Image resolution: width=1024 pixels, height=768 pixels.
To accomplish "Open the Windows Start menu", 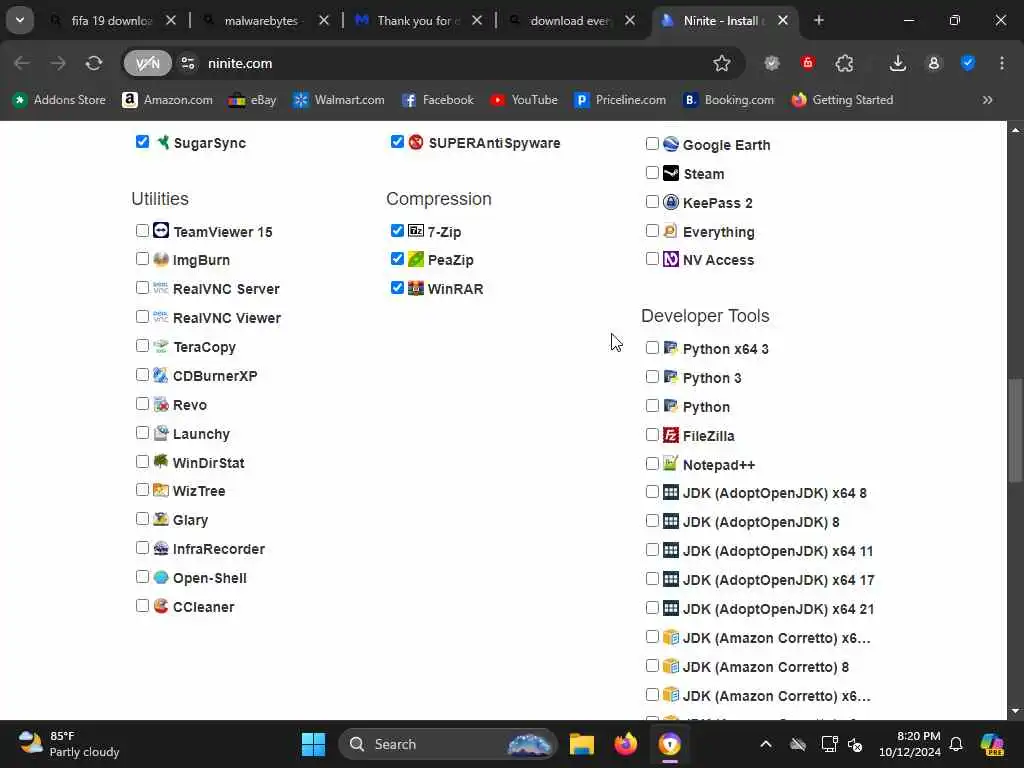I will 313,744.
